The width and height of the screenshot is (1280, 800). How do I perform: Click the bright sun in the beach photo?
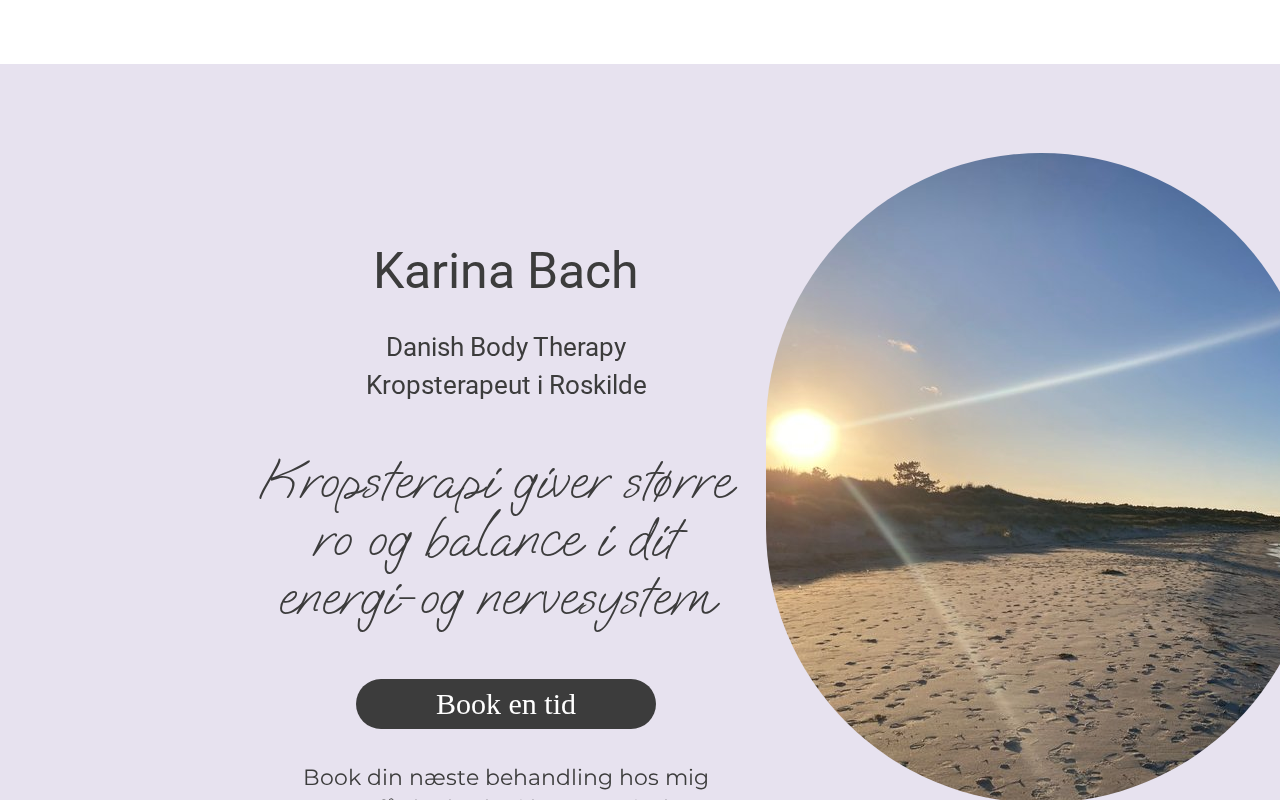point(803,436)
